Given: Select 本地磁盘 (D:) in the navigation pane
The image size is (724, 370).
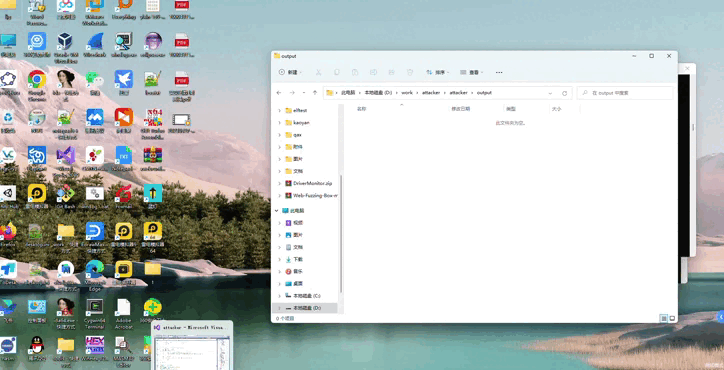Looking at the screenshot, I should point(305,308).
